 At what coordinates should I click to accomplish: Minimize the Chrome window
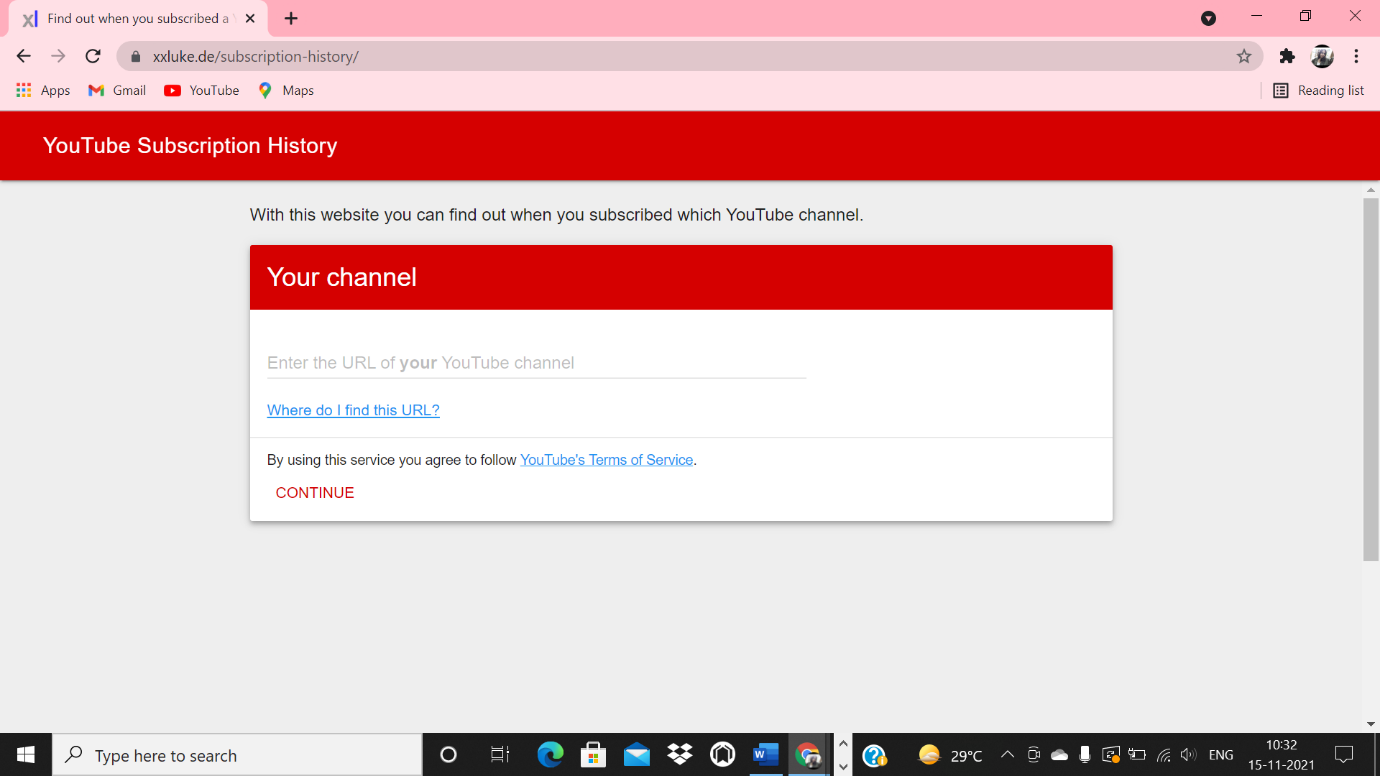(1257, 16)
